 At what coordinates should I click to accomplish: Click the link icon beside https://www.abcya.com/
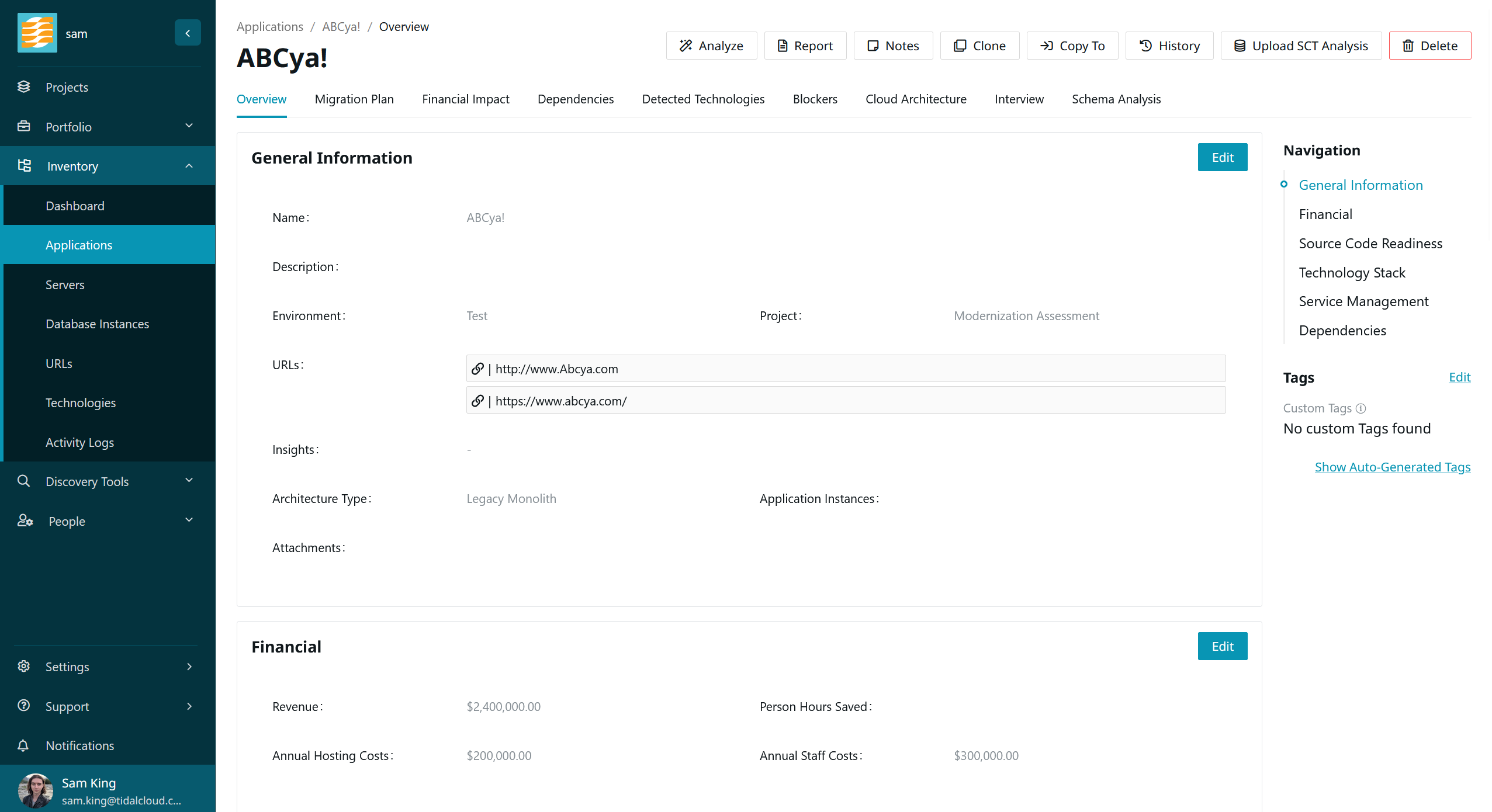(x=477, y=401)
